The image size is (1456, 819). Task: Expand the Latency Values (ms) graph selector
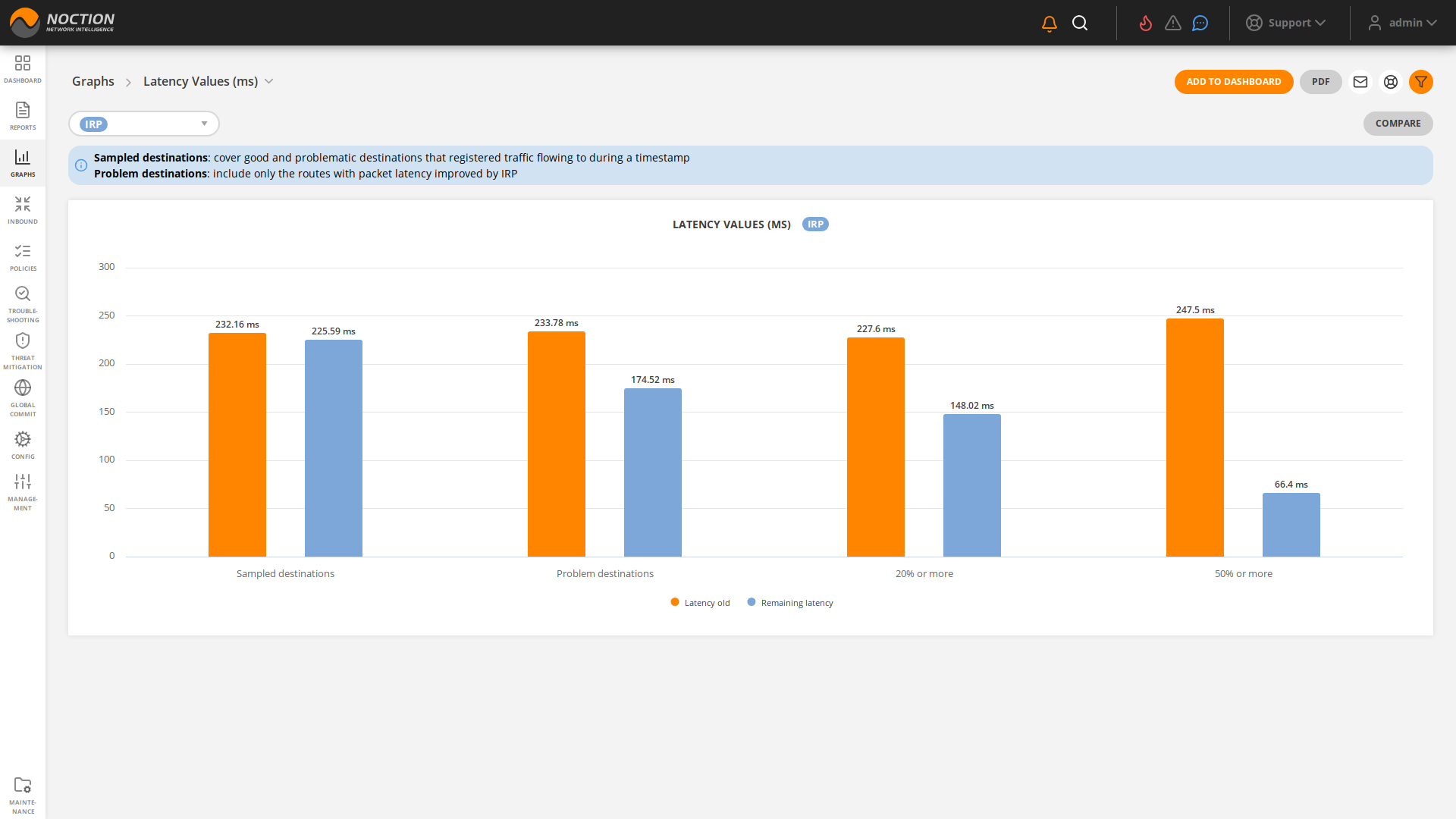pos(269,81)
